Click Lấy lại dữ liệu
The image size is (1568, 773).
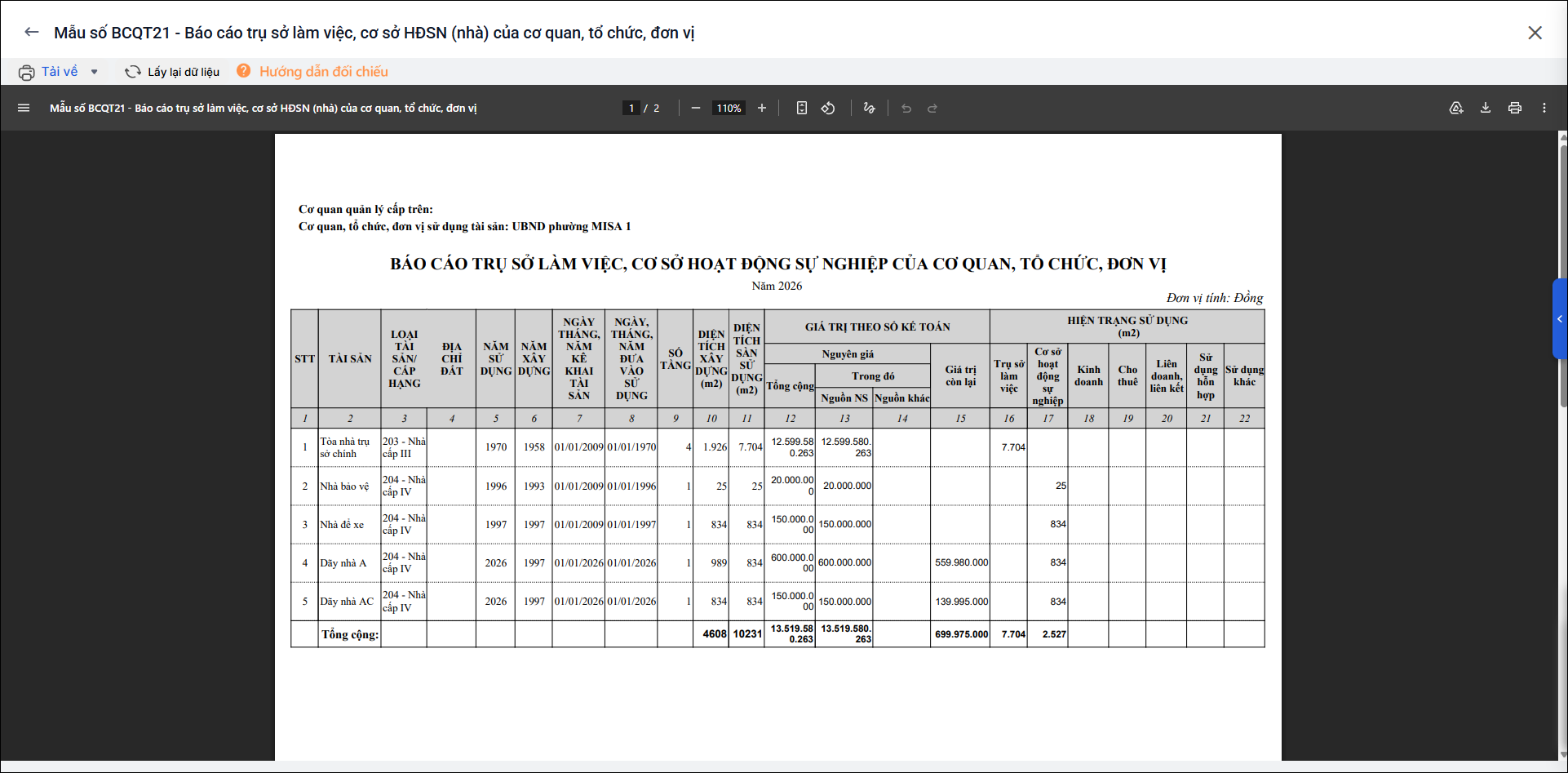pyautogui.click(x=184, y=72)
